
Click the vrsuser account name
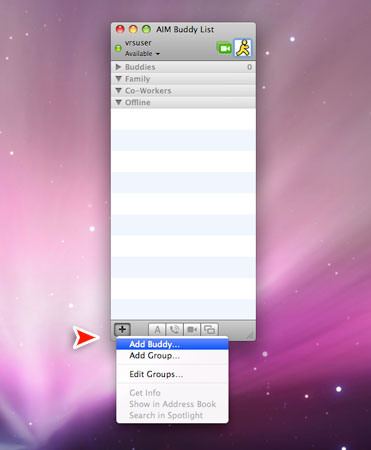click(x=138, y=43)
